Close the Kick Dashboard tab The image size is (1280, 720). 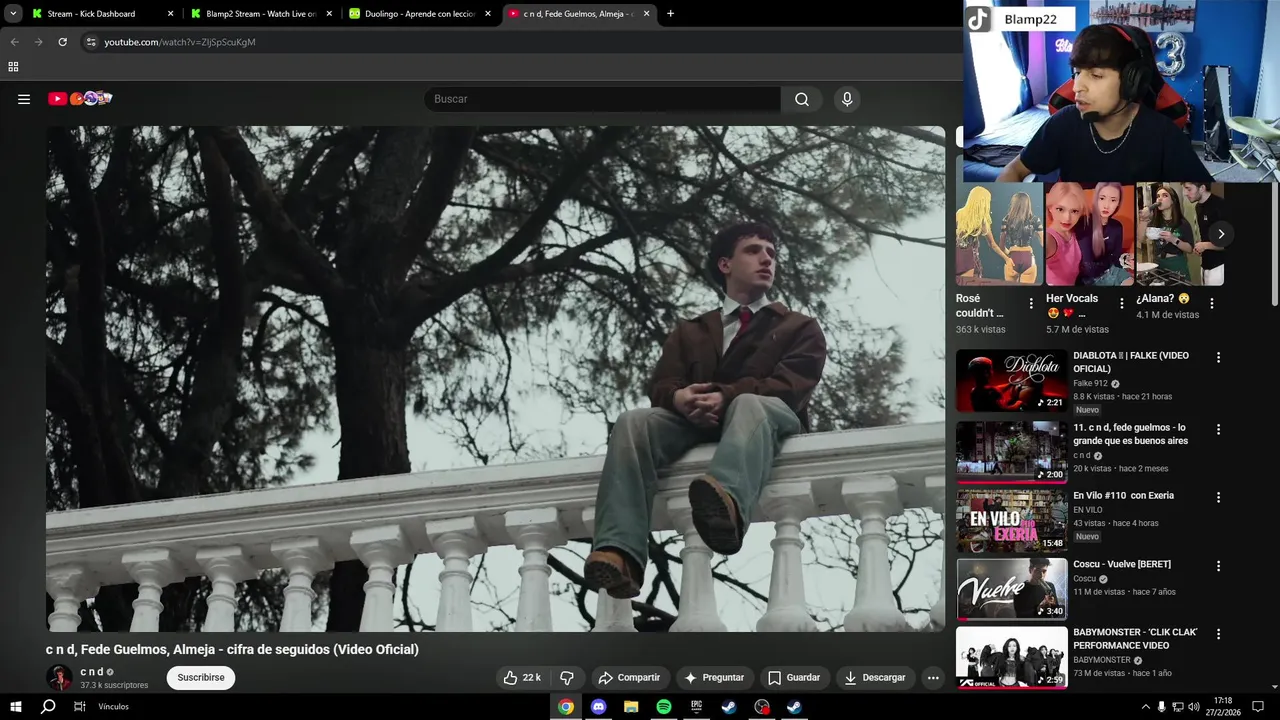pyautogui.click(x=170, y=14)
